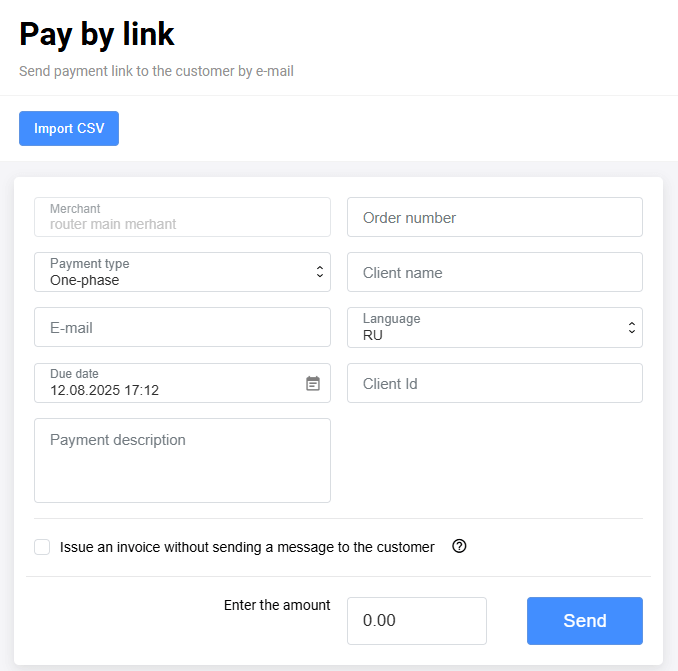Open the Due date calendar picker icon
678x671 pixels.
(313, 383)
